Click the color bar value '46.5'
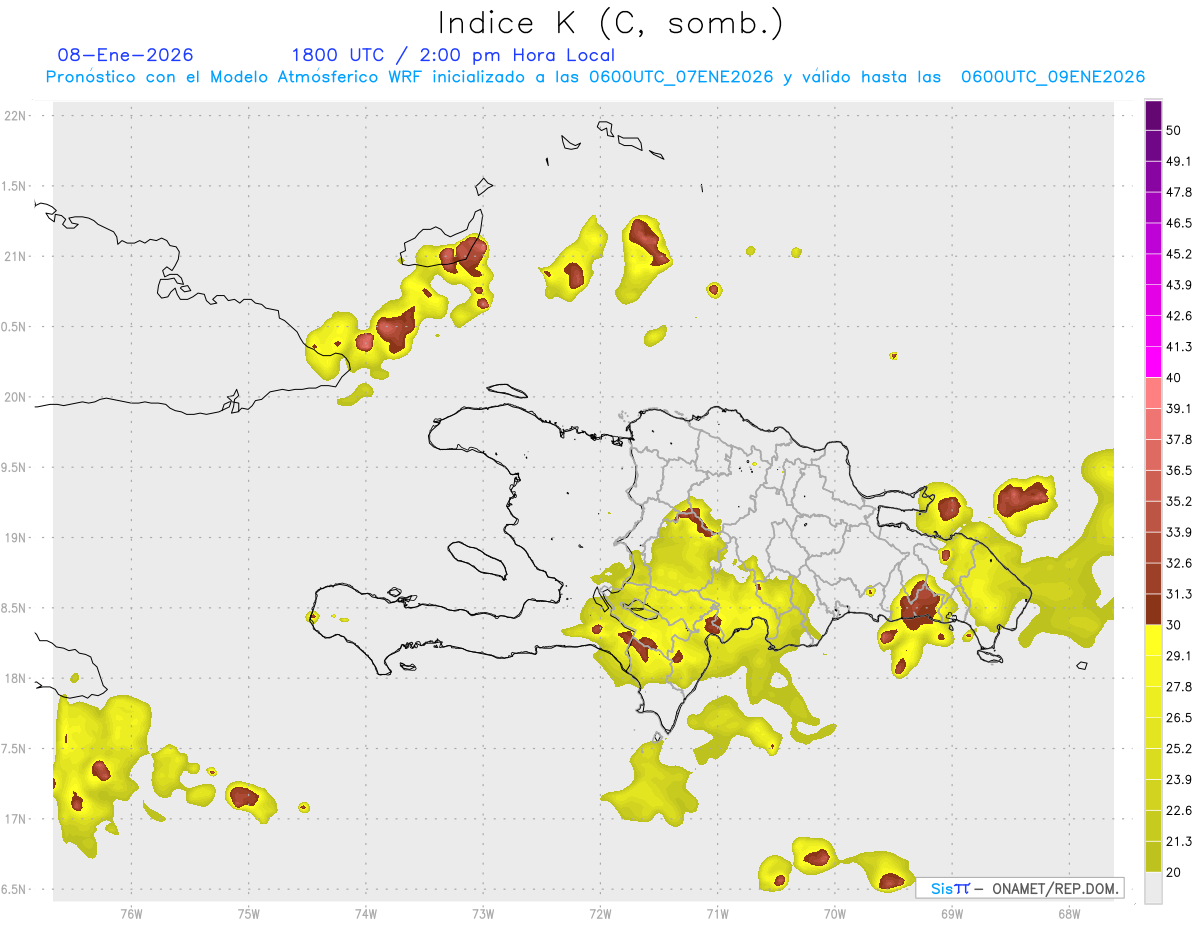1200x927 pixels. point(1179,223)
